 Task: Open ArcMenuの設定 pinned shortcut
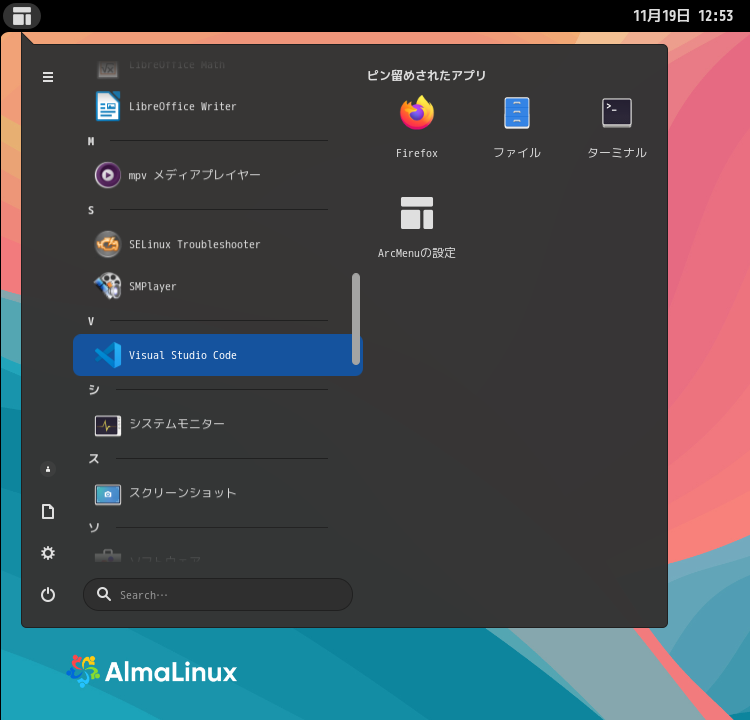(x=417, y=227)
